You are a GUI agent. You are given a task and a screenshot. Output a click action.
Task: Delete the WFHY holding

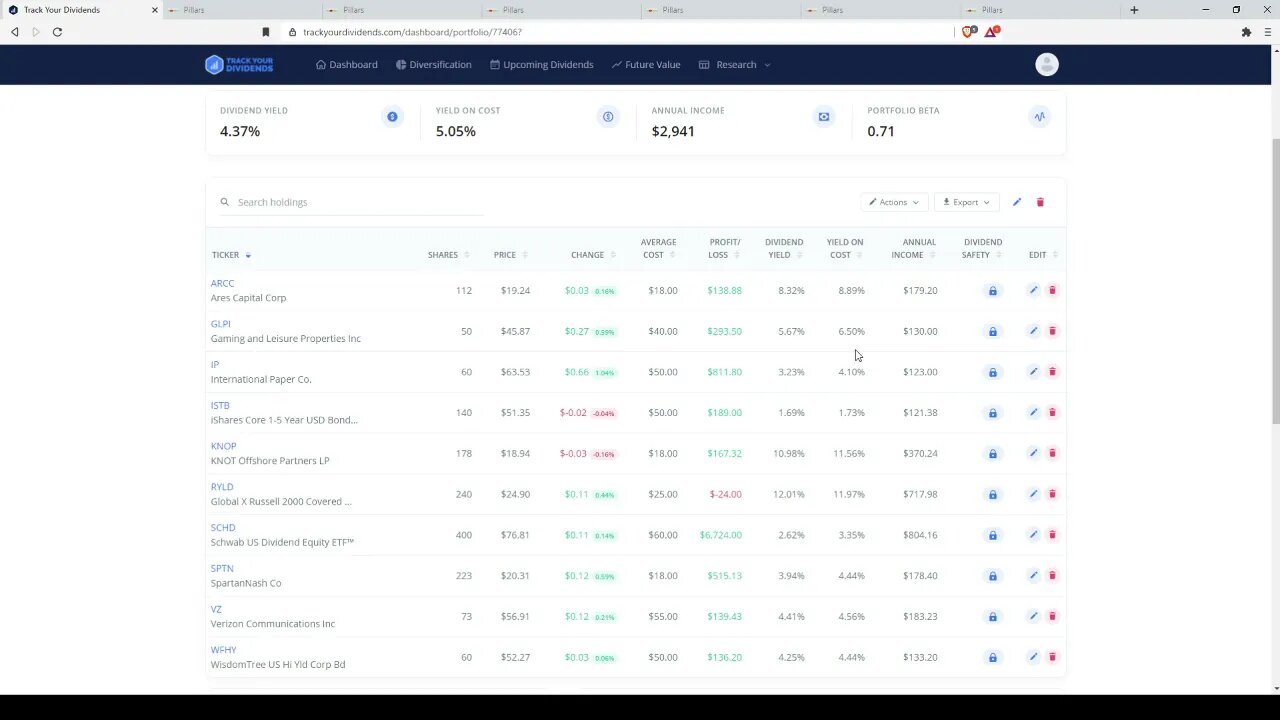pos(1052,657)
